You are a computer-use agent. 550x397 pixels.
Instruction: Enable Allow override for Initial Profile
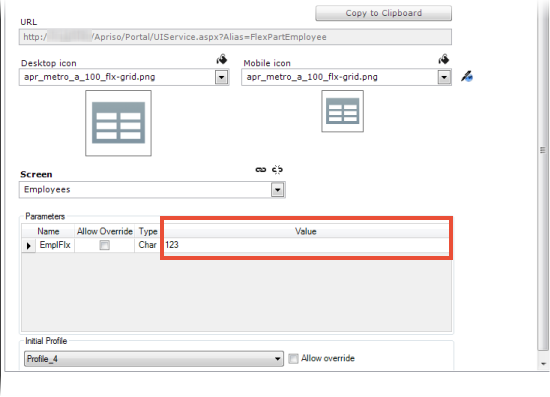pos(293,358)
